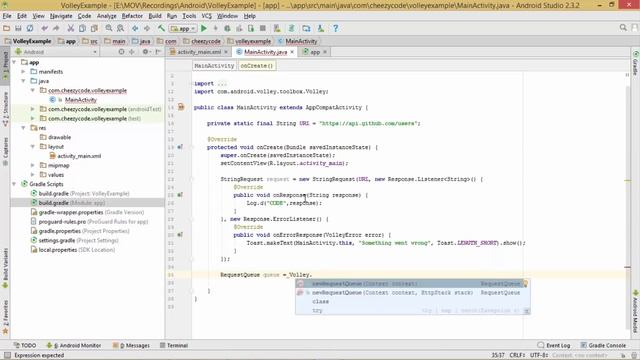The height and width of the screenshot is (360, 640).
Task: Click the Save All floppy icon
Action: (18, 28)
